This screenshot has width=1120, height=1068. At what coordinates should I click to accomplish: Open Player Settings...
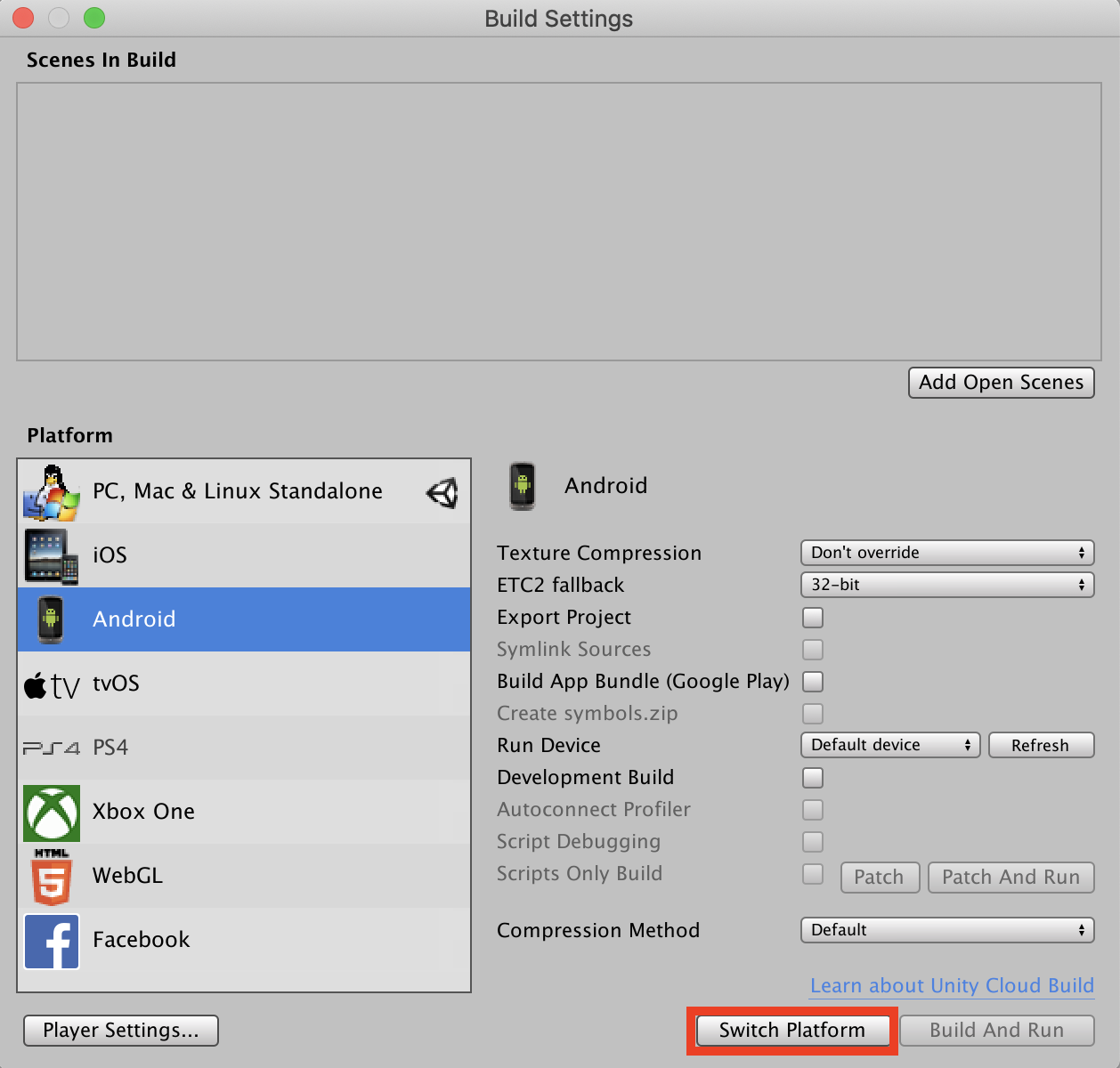click(x=121, y=1031)
